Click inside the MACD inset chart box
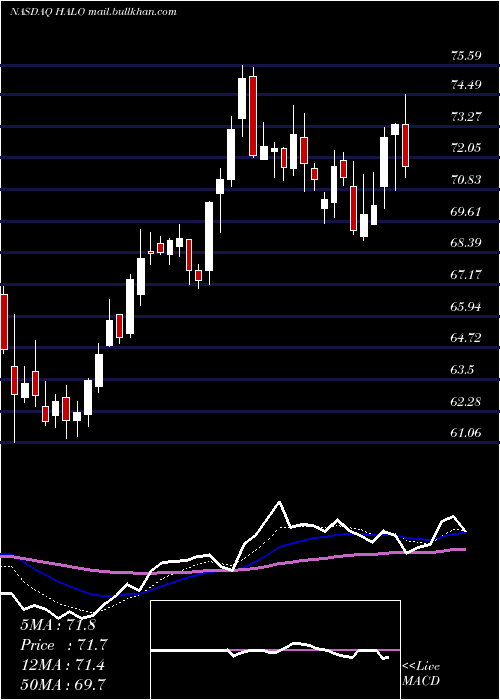Screen dimensions: 500x700 (x=275, y=650)
